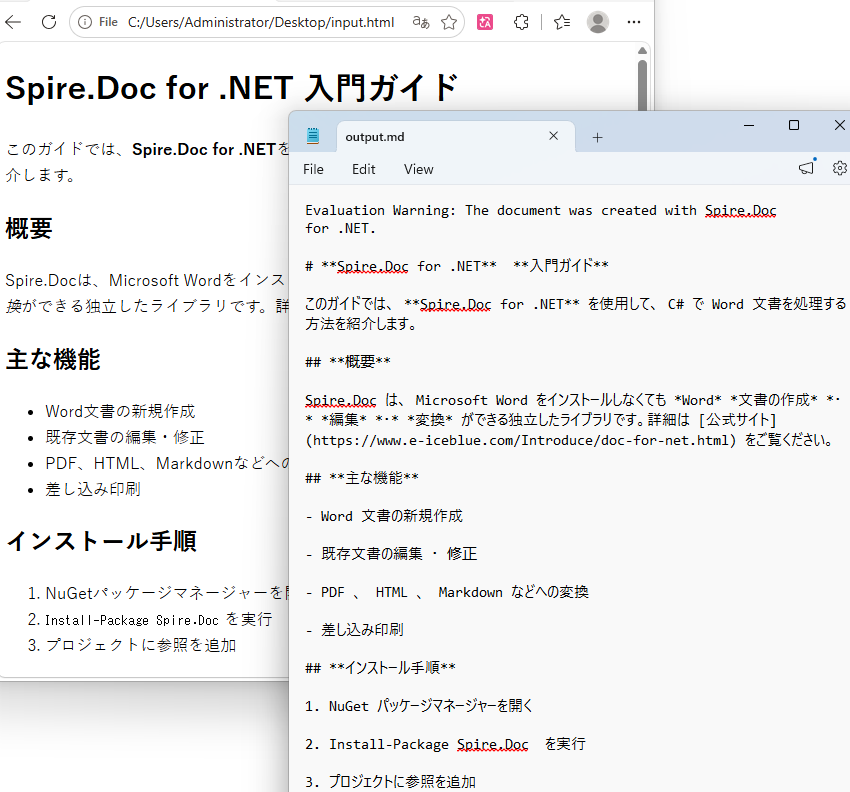Click the '## **インストール手順**' line in Notepad
The image size is (850, 792).
[x=381, y=668]
